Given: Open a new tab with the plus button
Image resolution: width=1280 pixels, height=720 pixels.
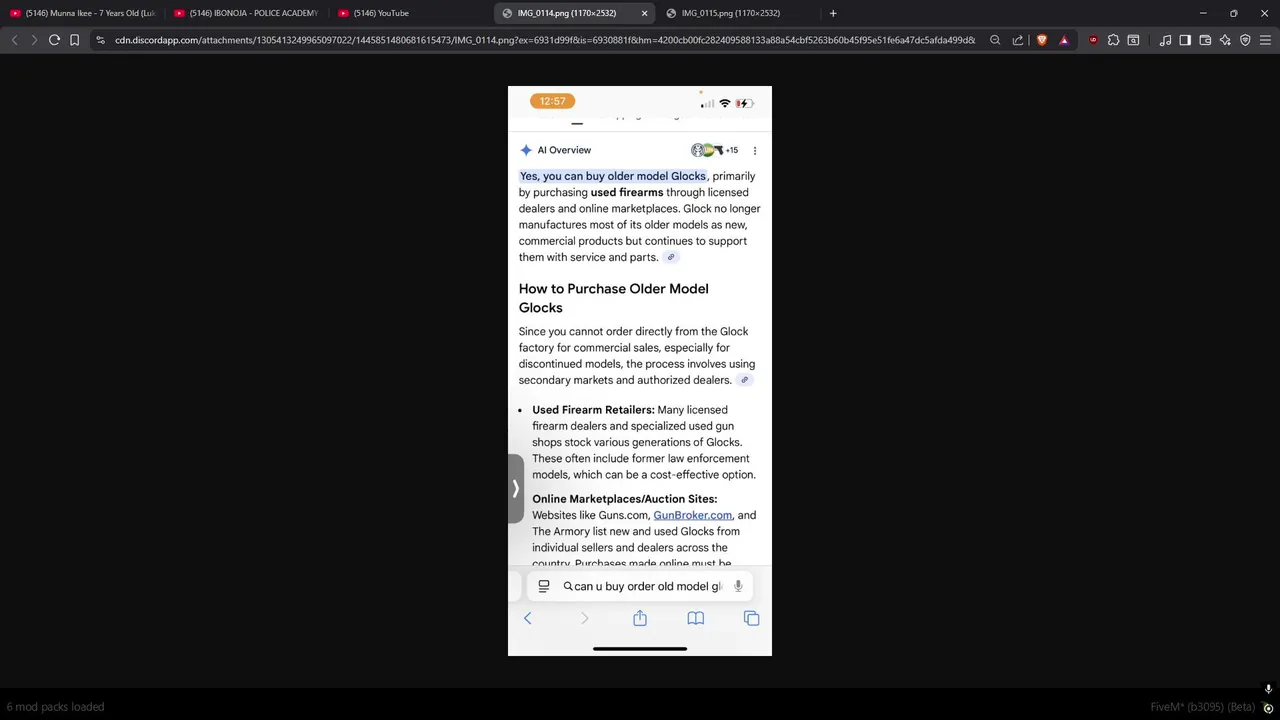Looking at the screenshot, I should [833, 13].
